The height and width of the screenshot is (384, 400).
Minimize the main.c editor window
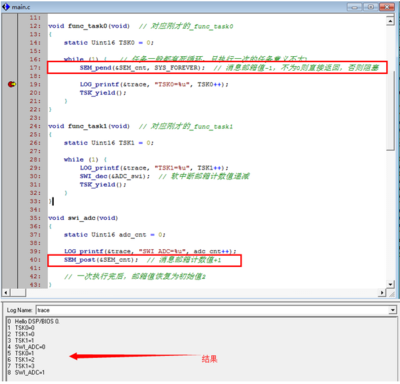pyautogui.click(x=354, y=7)
